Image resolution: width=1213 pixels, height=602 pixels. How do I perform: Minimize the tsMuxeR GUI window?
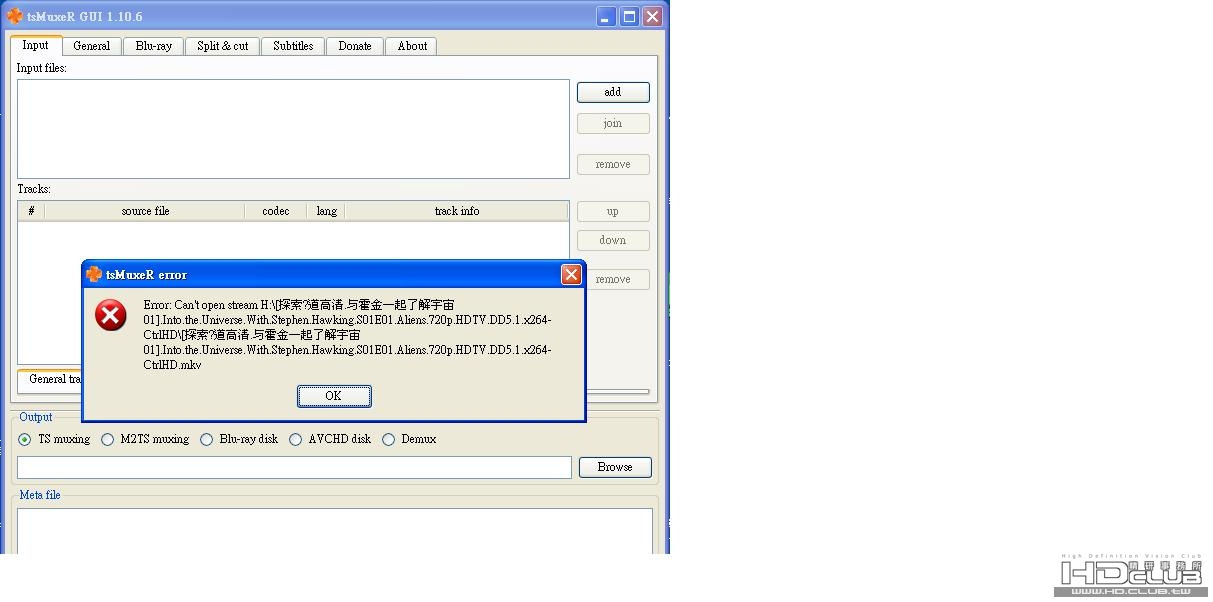coord(606,16)
